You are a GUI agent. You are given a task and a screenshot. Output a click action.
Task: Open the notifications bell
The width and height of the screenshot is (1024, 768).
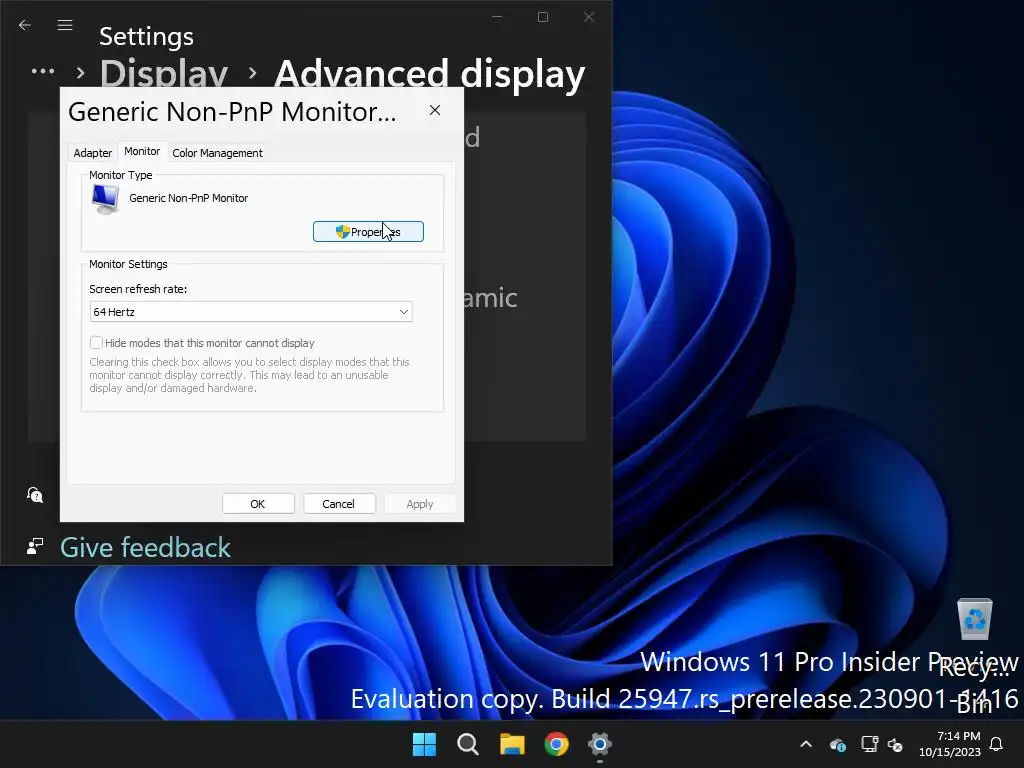[x=997, y=744]
